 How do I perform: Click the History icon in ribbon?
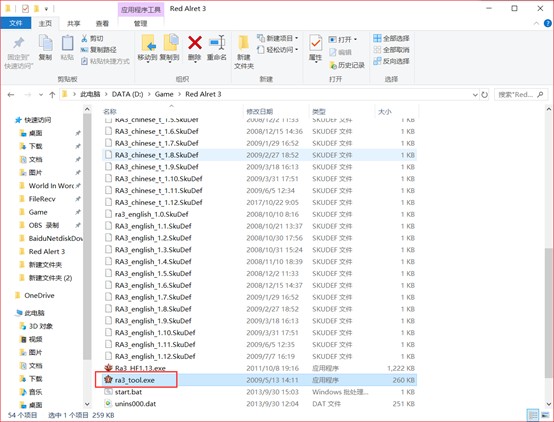click(x=332, y=65)
